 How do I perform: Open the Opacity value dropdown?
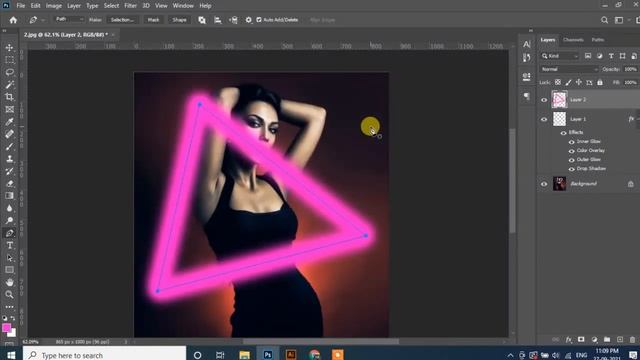coord(630,69)
